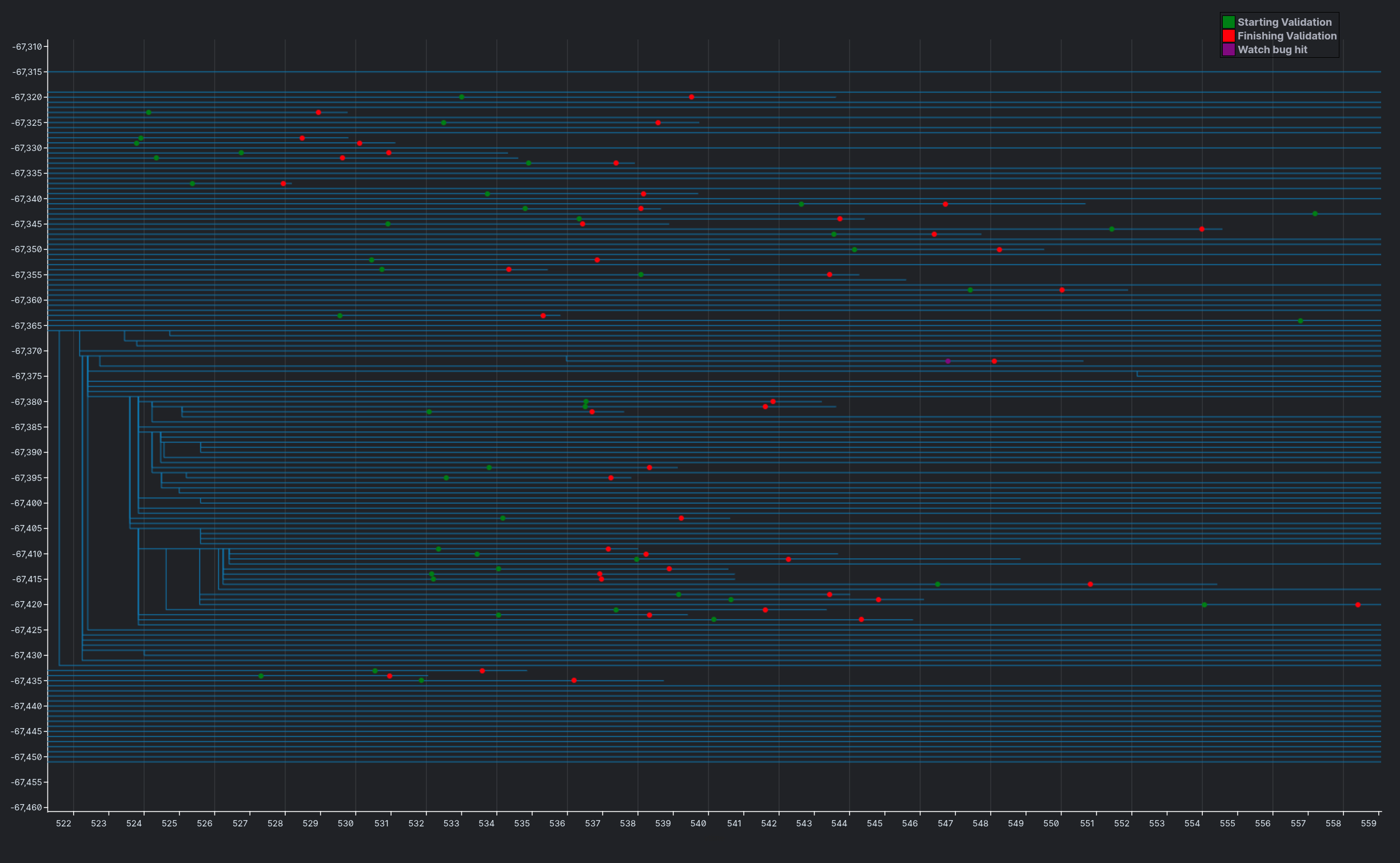This screenshot has height=863, width=1400.
Task: Select the red dot right of the purple marker
Action: pyautogui.click(x=994, y=361)
